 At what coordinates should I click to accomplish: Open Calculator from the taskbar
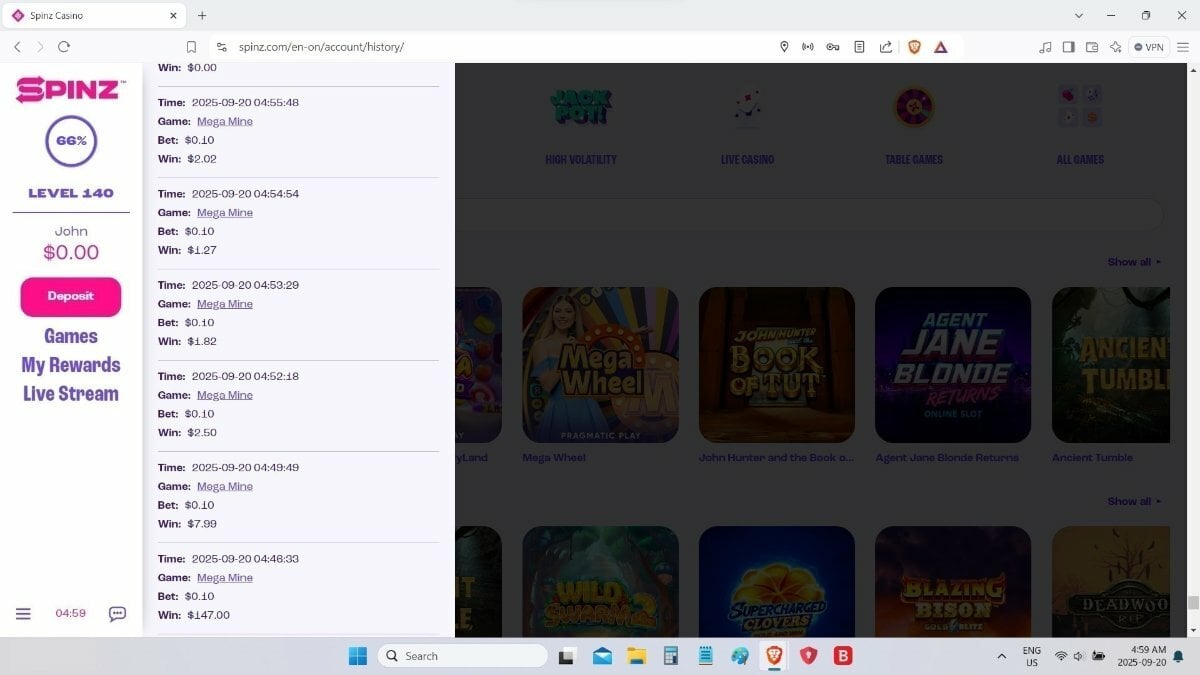pos(671,656)
